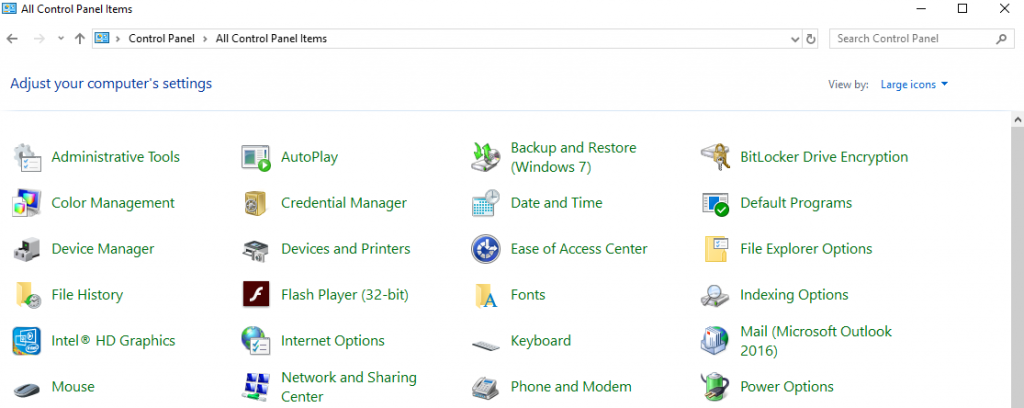The height and width of the screenshot is (408, 1024).
Task: Click the Mail (Microsoft Outlook 2016) icon
Action: pos(715,341)
